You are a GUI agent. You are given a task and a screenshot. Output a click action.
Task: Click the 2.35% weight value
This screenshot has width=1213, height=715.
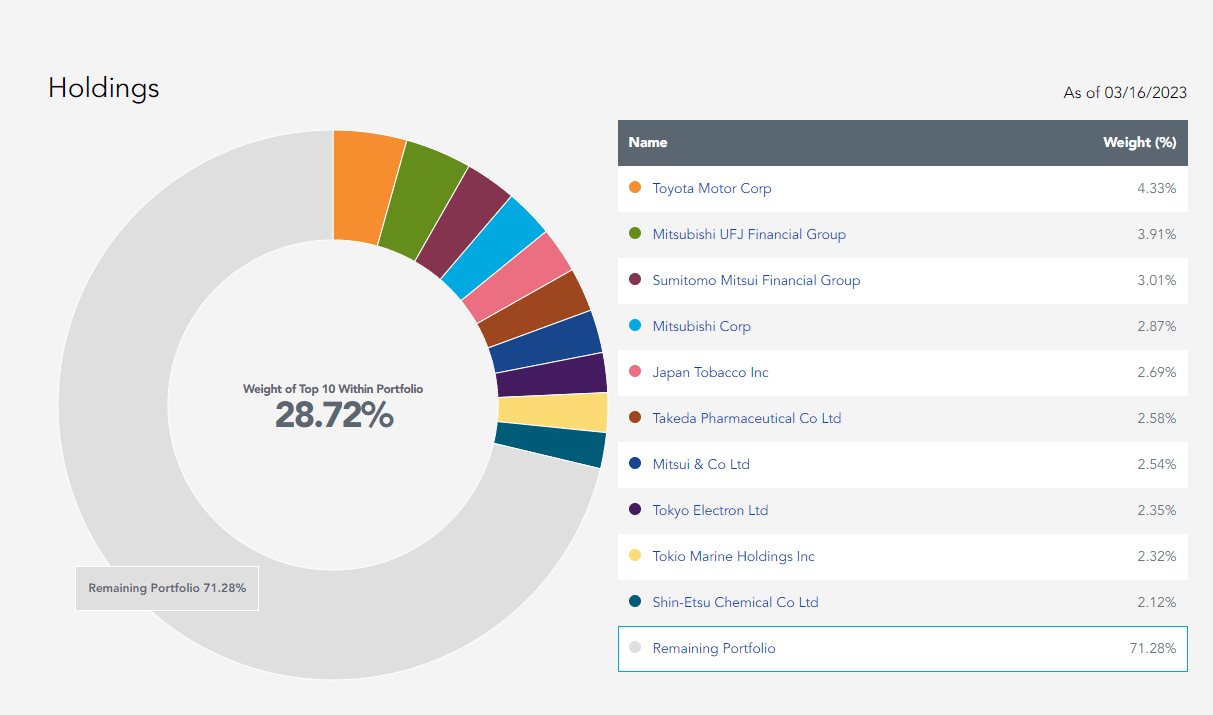tap(1157, 510)
